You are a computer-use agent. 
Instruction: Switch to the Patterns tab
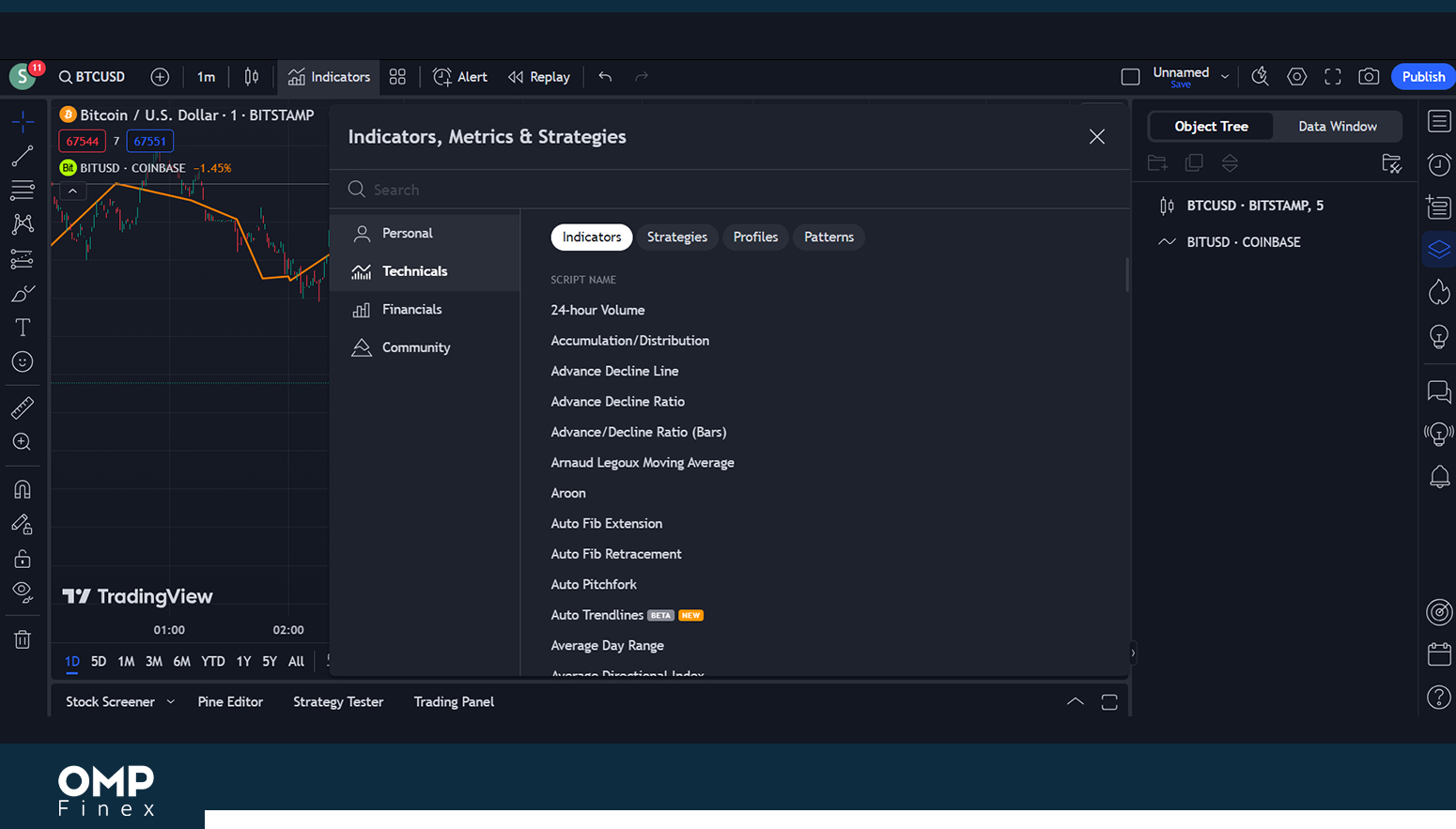829,238
